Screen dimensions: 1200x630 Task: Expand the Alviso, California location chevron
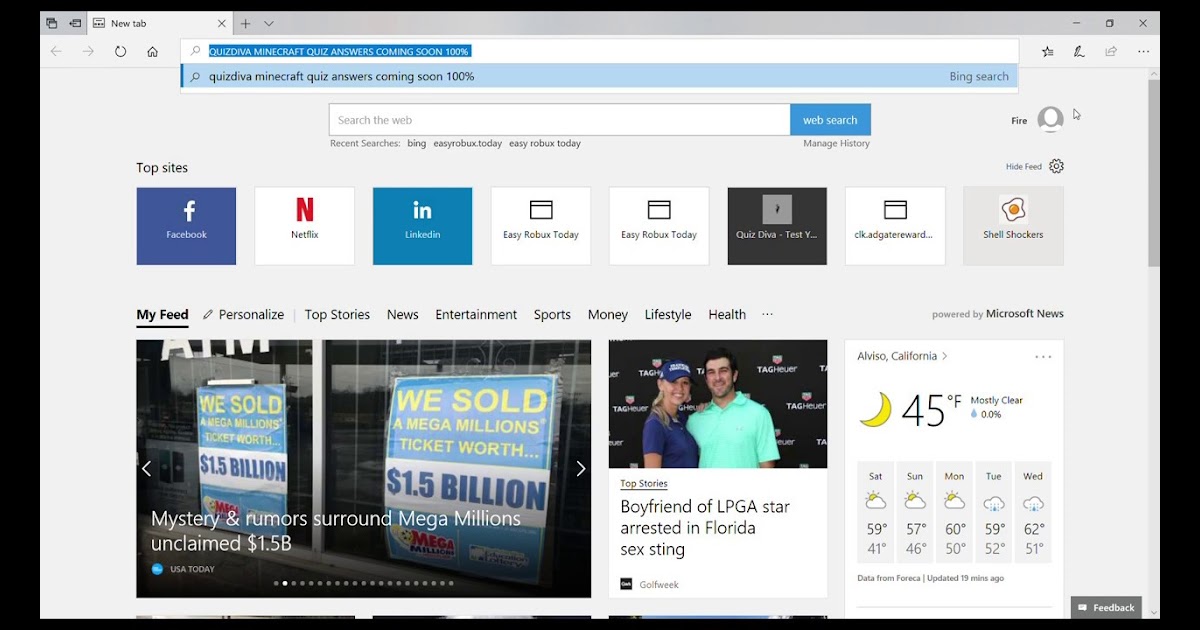944,356
